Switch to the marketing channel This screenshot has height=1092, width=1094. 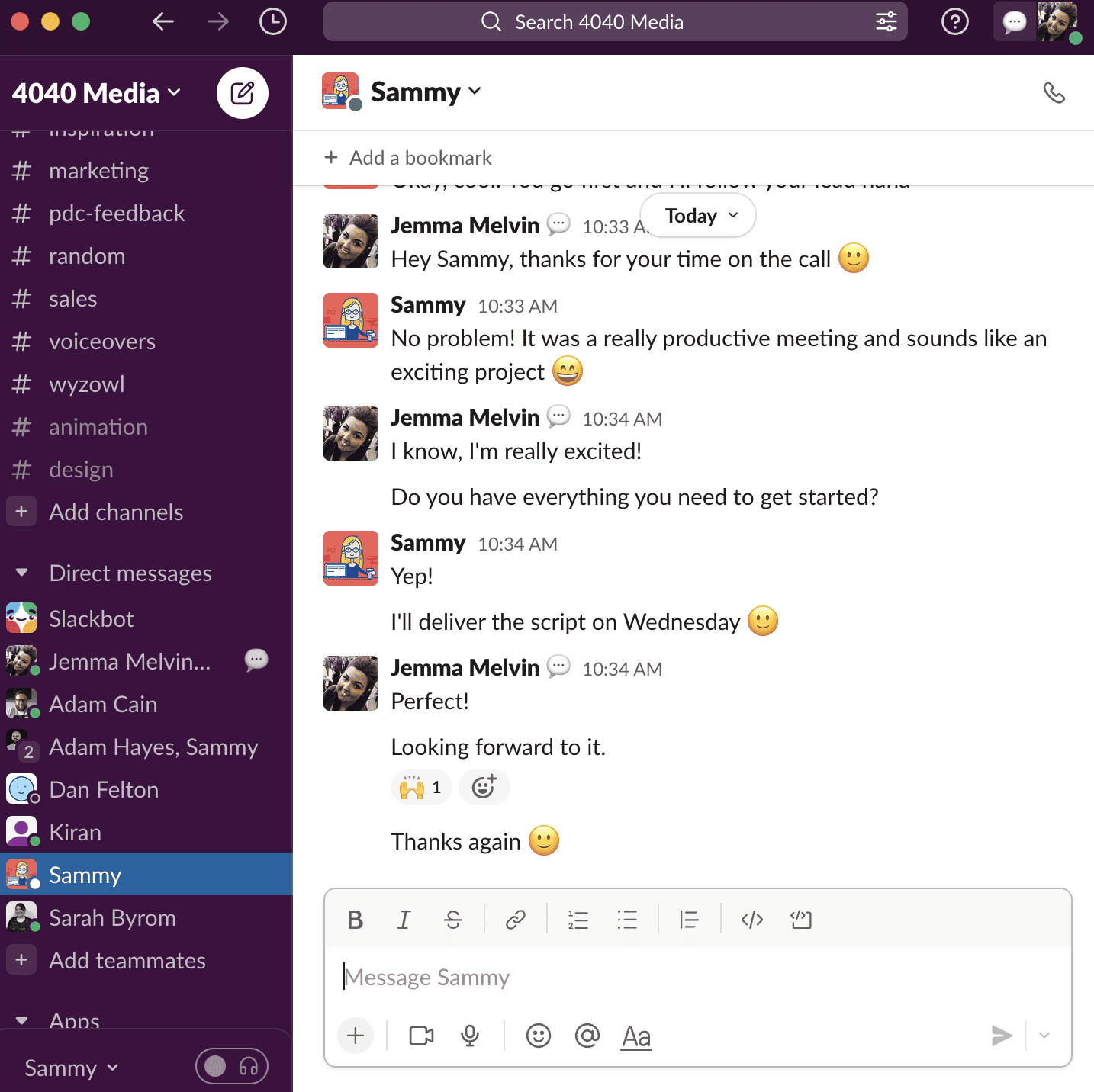coord(98,170)
